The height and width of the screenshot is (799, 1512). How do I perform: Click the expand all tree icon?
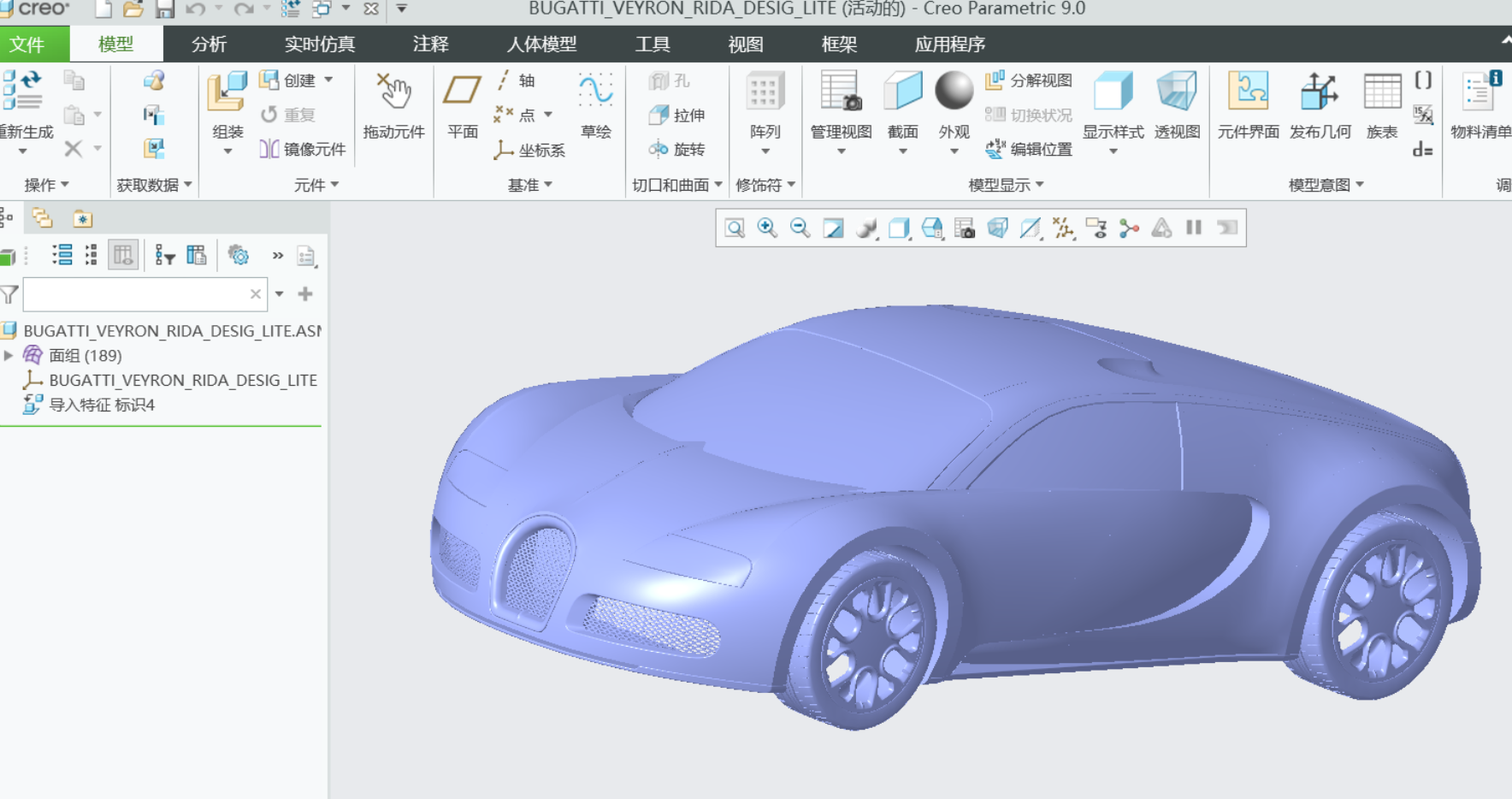coord(62,255)
